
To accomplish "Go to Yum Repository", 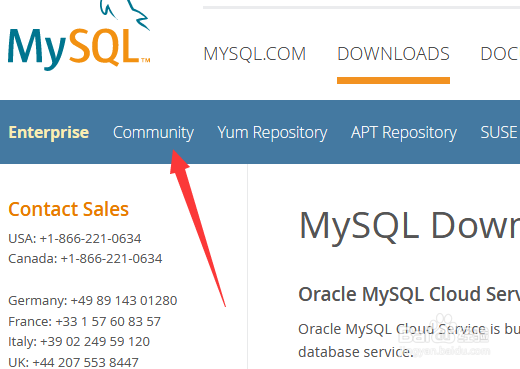I will 272,133.
